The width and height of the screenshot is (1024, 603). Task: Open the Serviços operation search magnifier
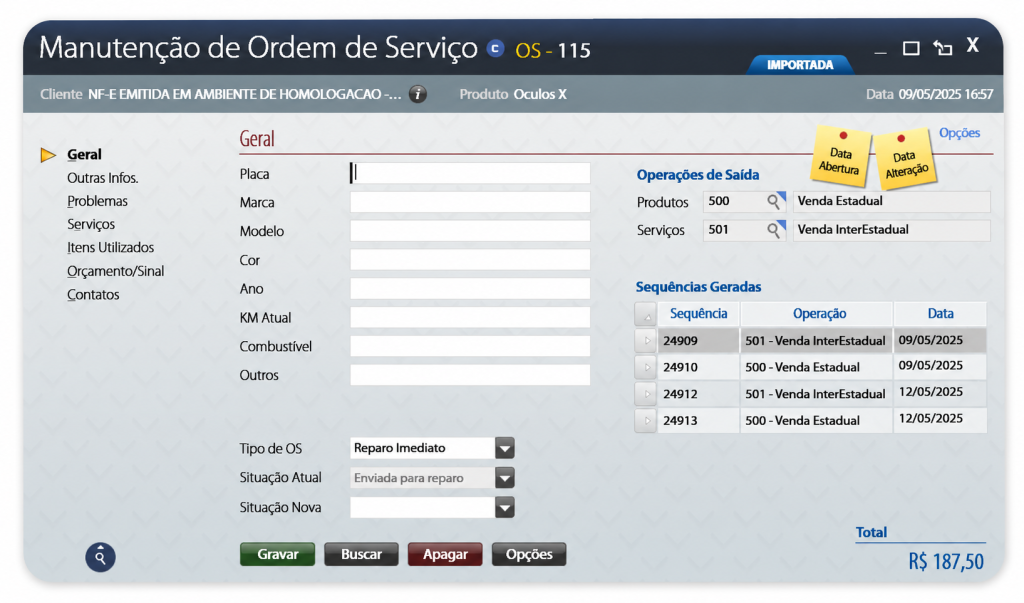(x=775, y=230)
